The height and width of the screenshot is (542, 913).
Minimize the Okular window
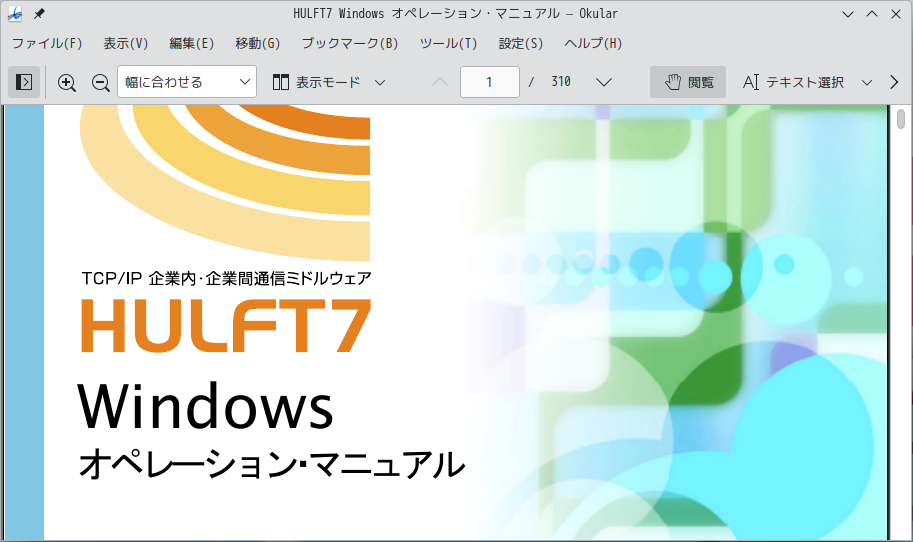point(848,14)
